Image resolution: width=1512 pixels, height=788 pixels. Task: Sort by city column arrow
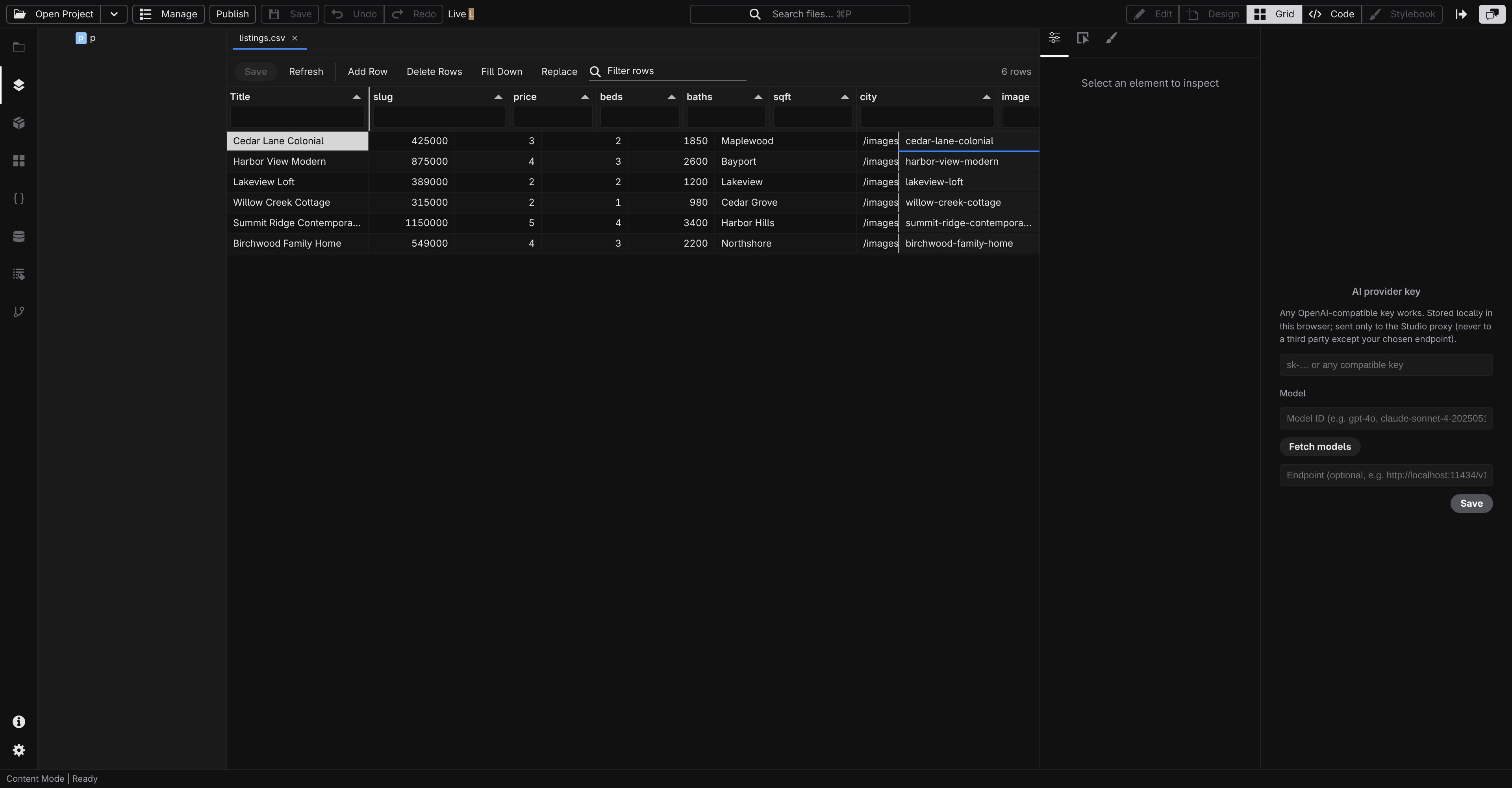click(x=987, y=97)
